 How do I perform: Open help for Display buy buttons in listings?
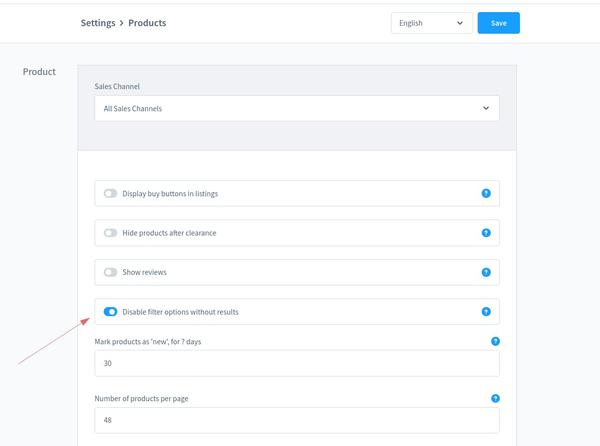486,193
